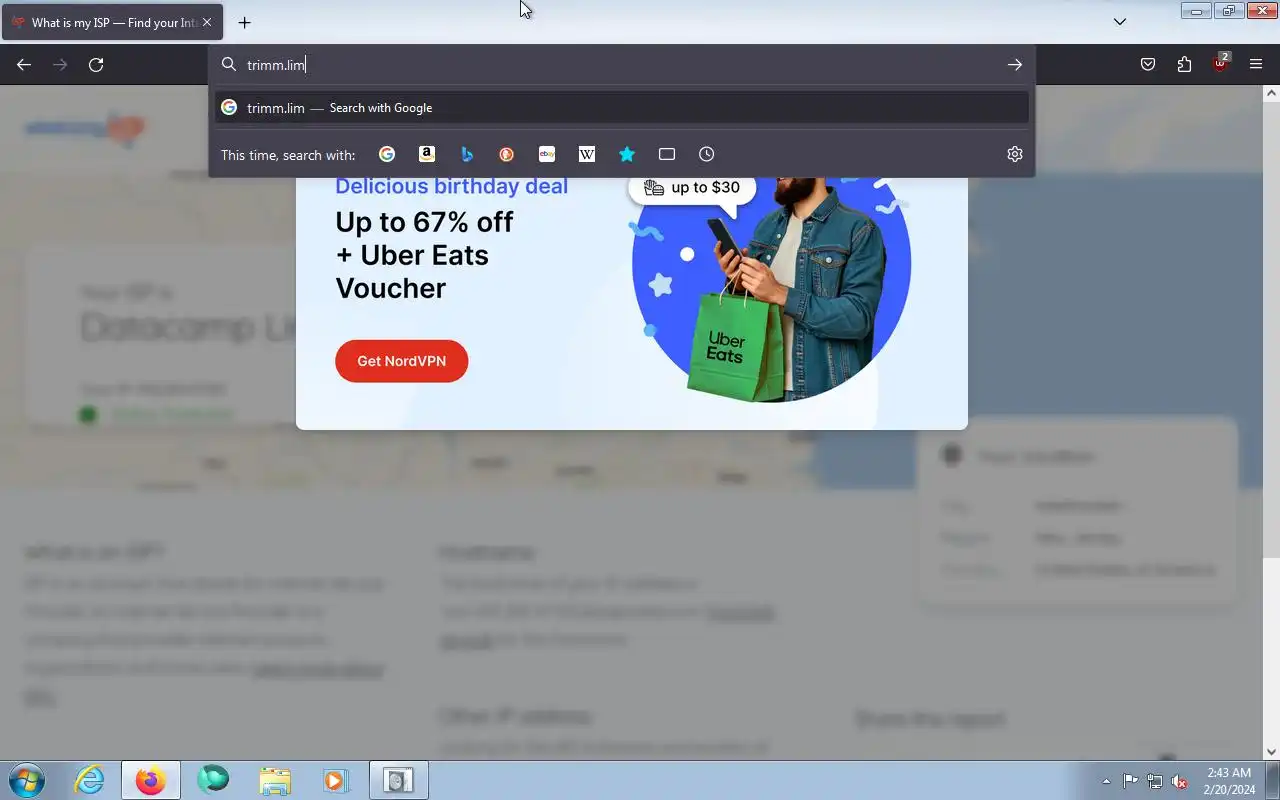Focus the address bar containing trimm.lim
Screen dimensions: 1280x800
(620, 65)
